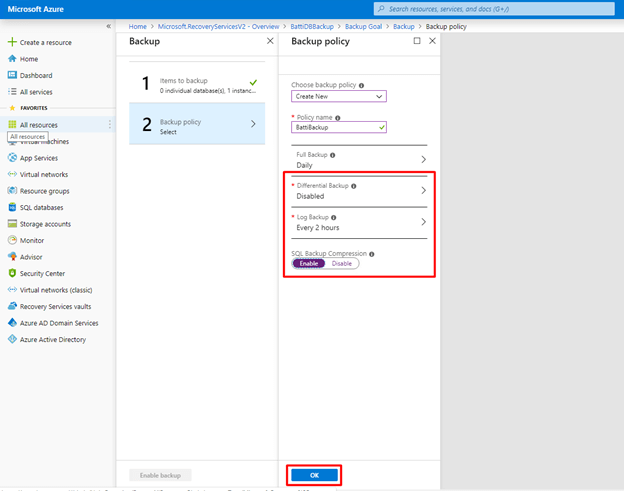Click the Advisor icon
624x491 pixels.
(x=12, y=257)
